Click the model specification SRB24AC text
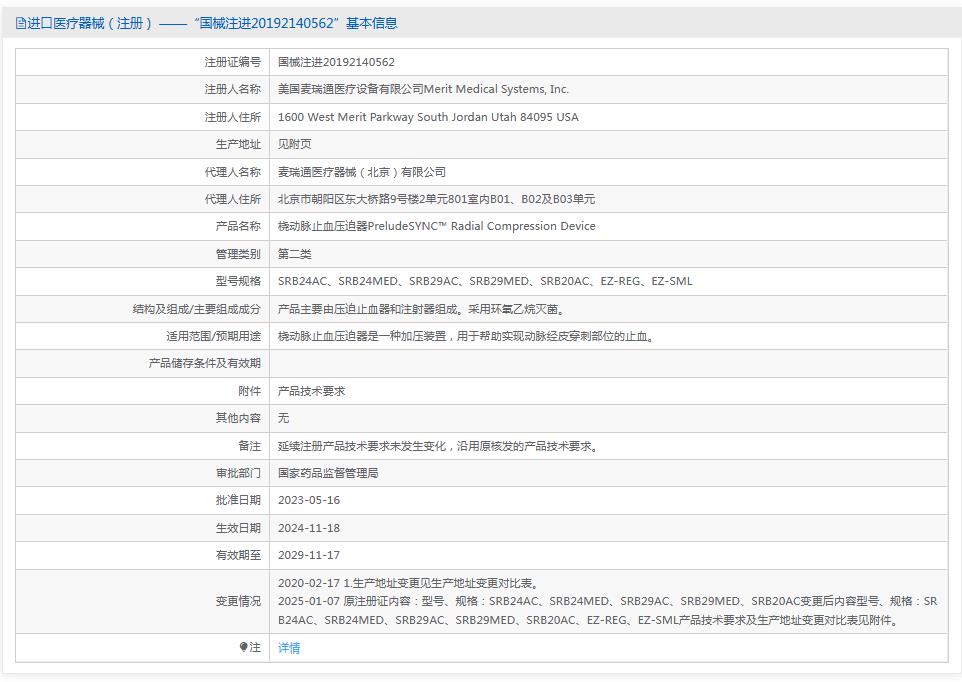Image resolution: width=962 pixels, height=682 pixels. click(301, 281)
